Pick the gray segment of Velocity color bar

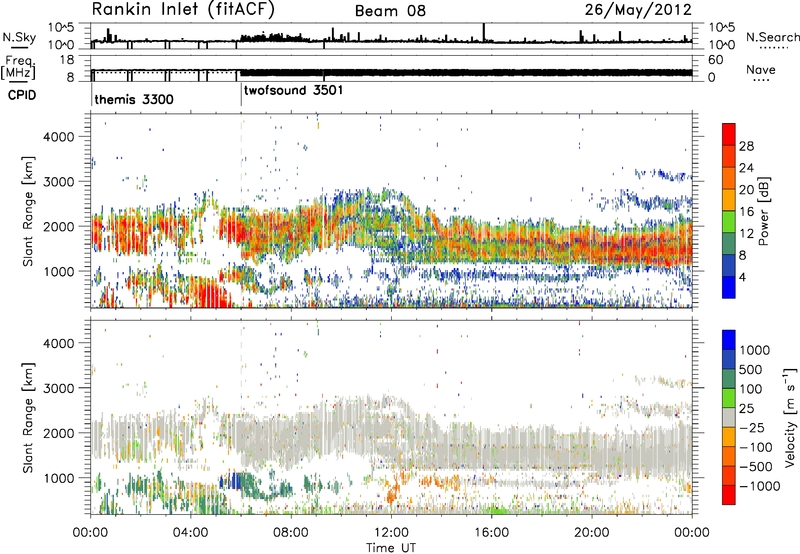pyautogui.click(x=729, y=417)
